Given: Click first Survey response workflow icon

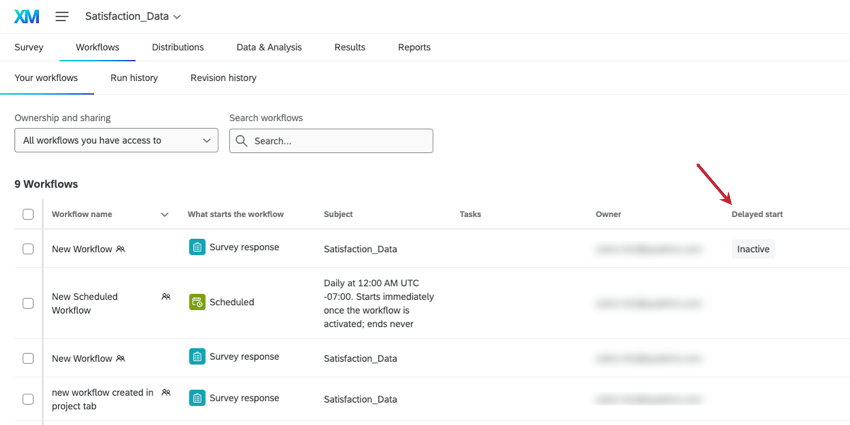Looking at the screenshot, I should 197,247.
